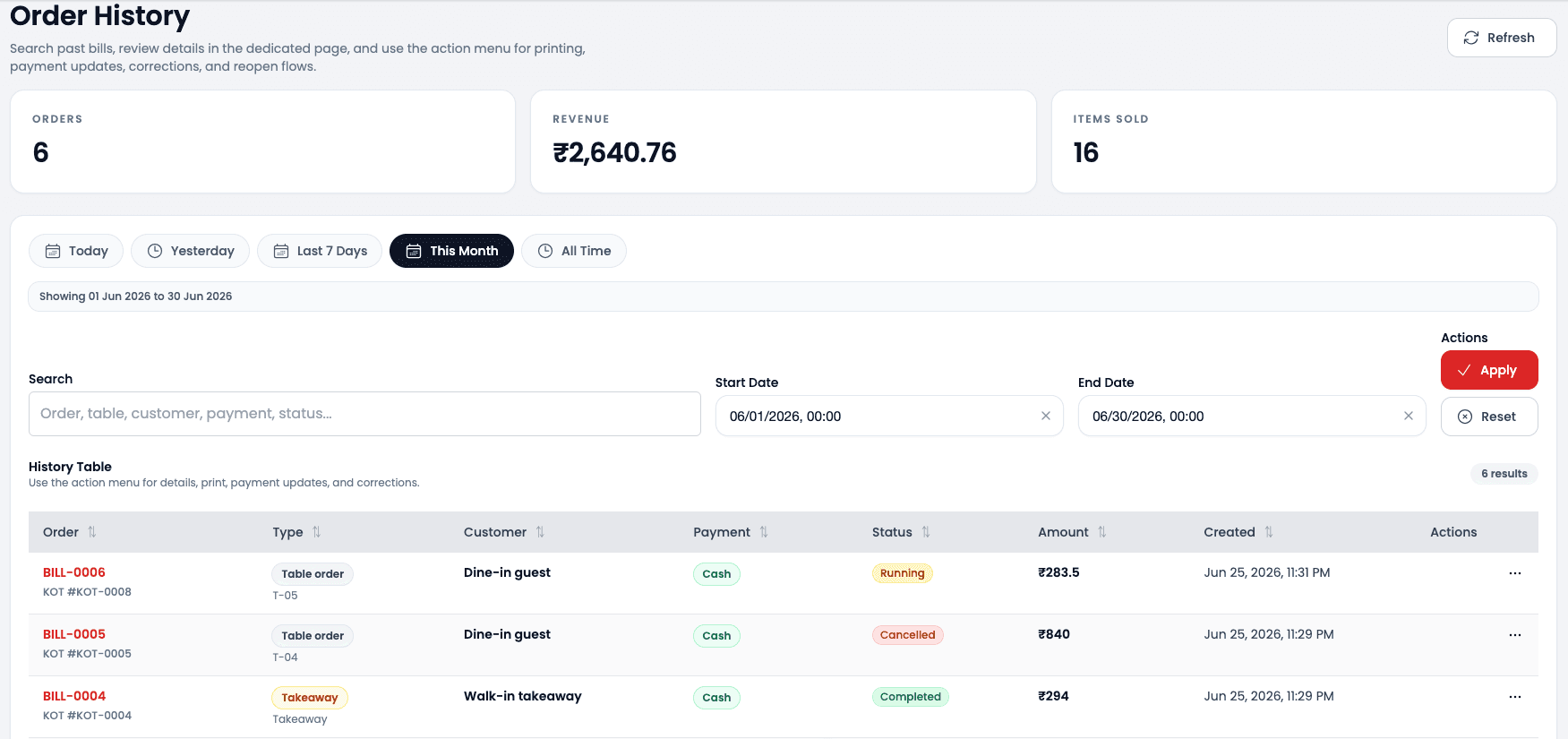Click the Completed status badge
The width and height of the screenshot is (1568, 739).
(911, 697)
